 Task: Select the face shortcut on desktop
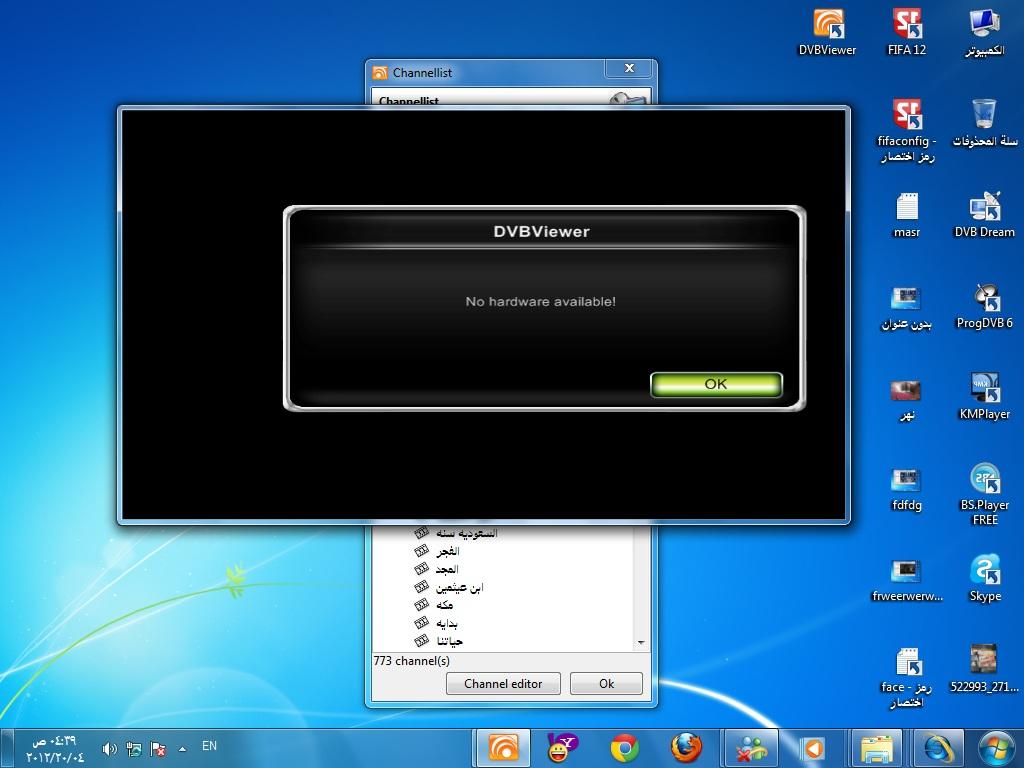click(907, 677)
